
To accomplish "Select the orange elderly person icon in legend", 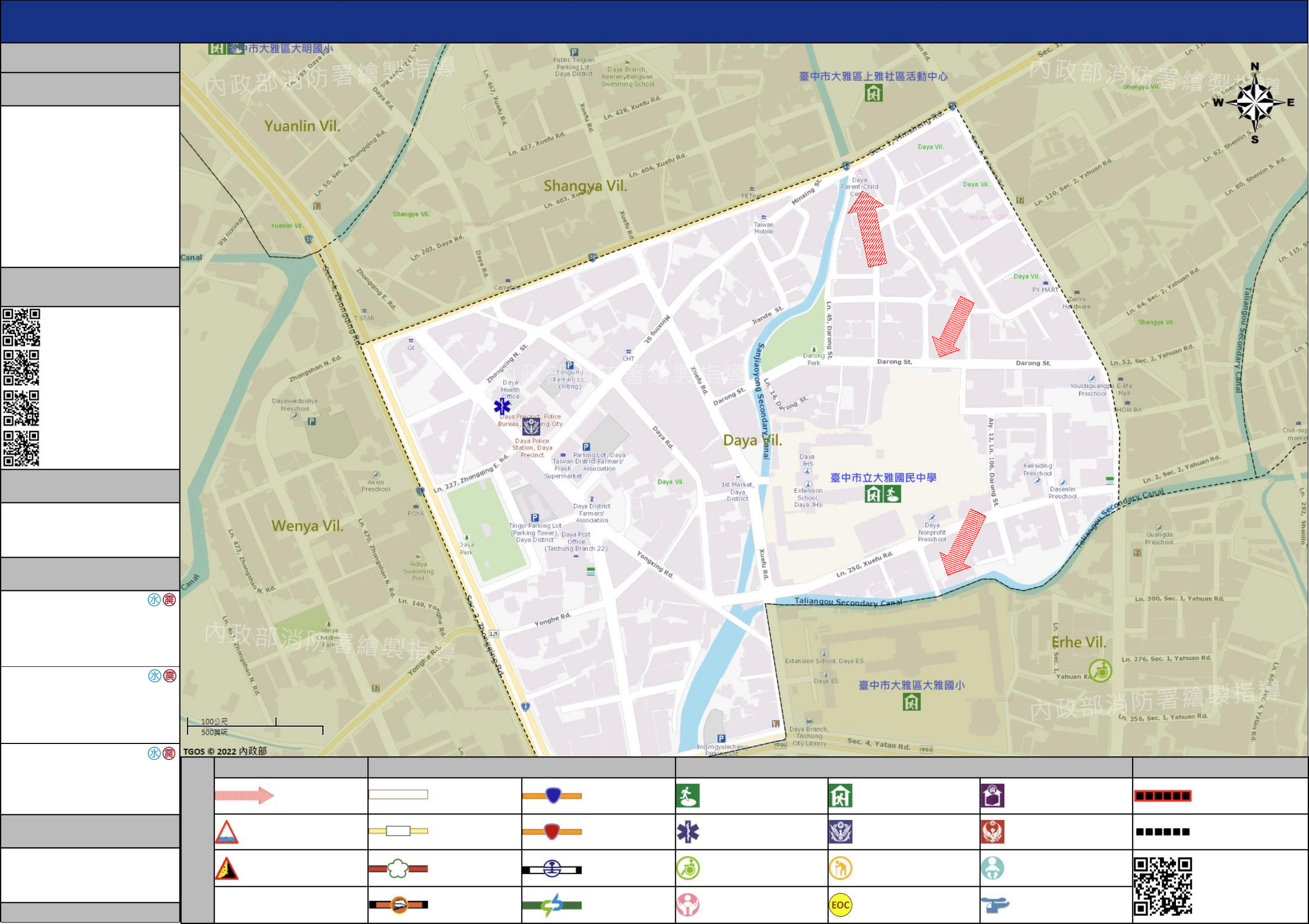I will tap(840, 869).
